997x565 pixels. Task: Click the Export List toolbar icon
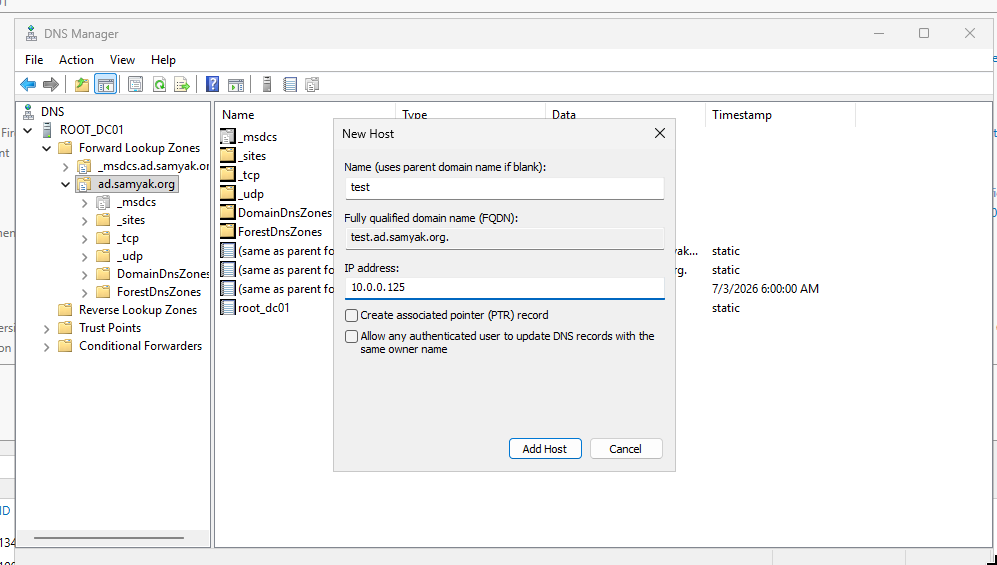(x=182, y=84)
